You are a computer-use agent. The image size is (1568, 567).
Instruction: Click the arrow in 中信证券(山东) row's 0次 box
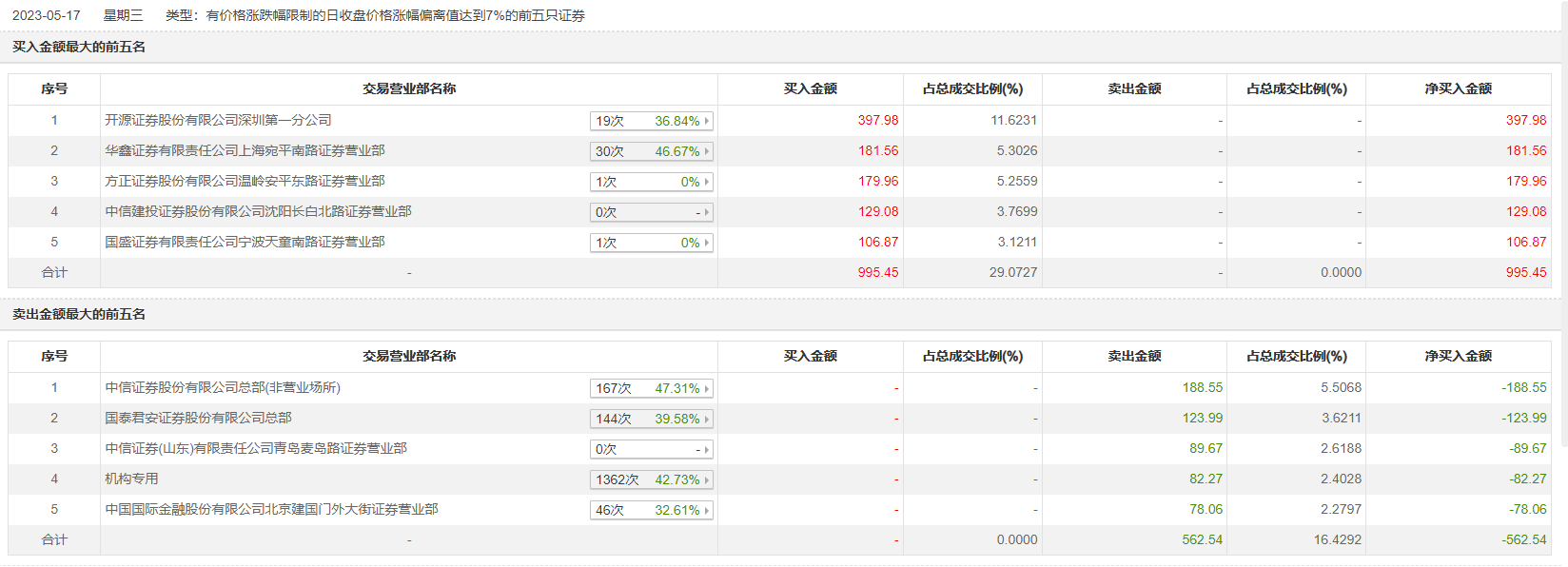click(x=706, y=449)
